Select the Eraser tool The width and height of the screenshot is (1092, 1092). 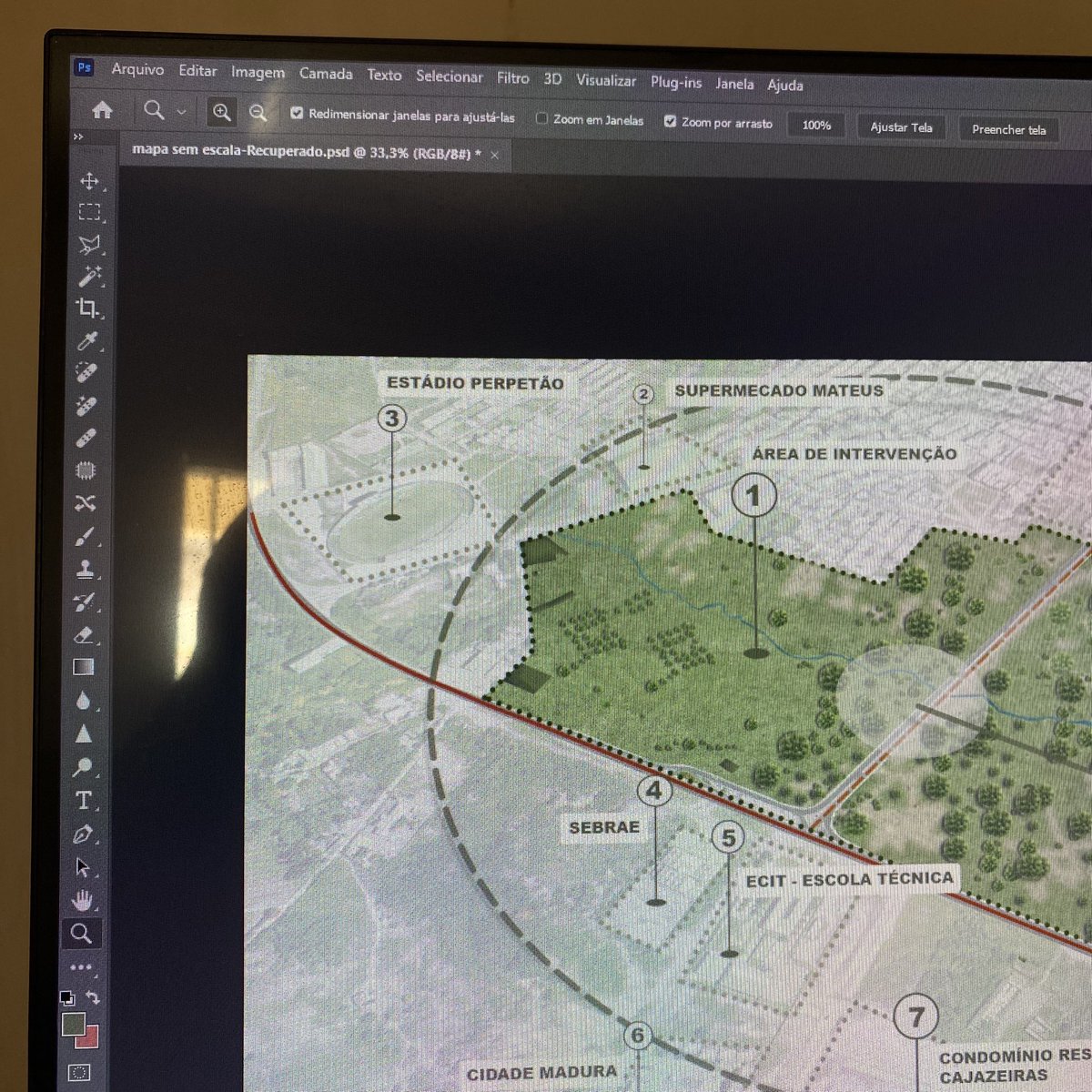84,634
